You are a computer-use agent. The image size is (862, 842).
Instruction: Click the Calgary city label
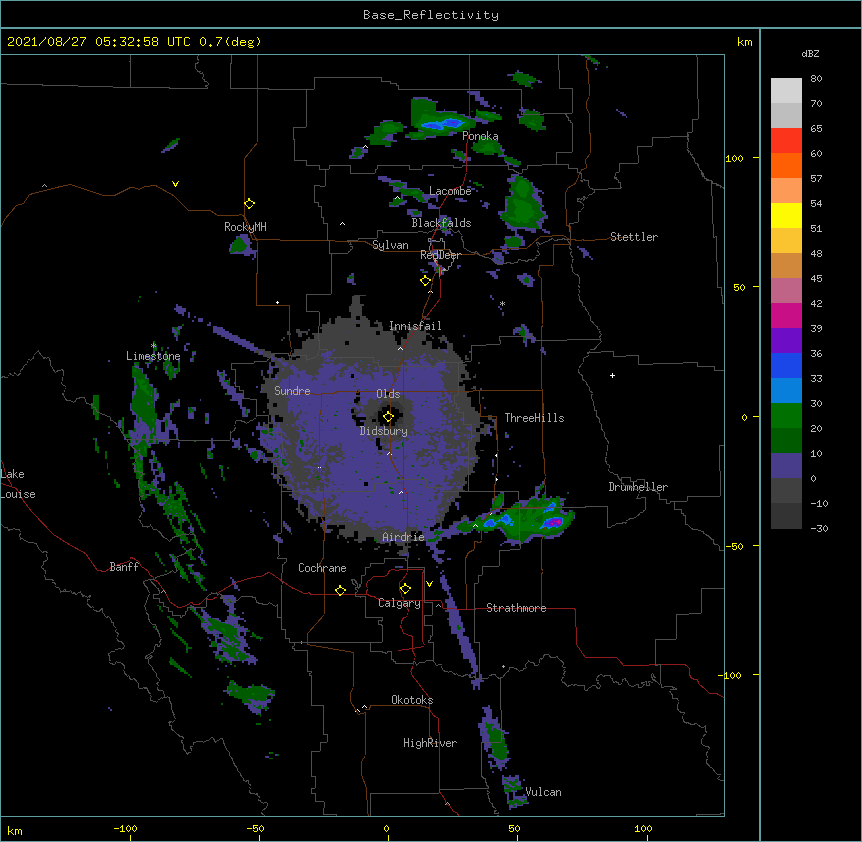[400, 603]
